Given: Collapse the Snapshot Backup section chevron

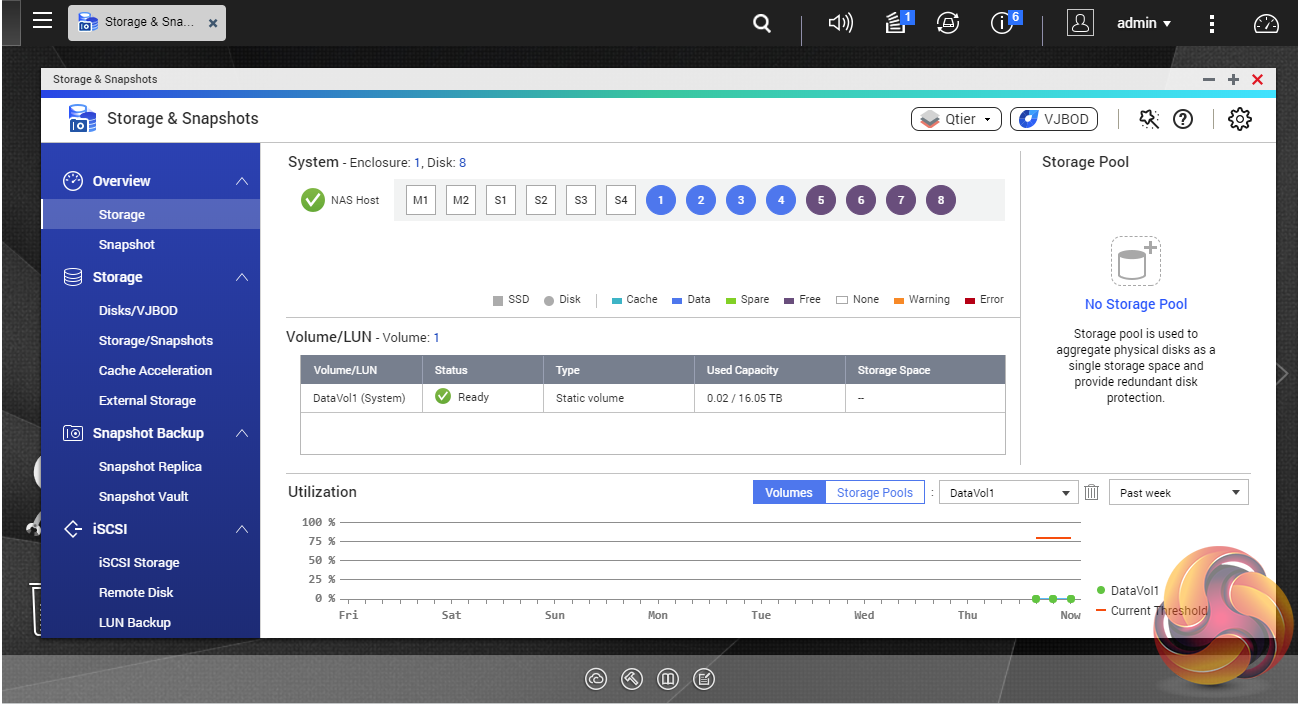Looking at the screenshot, I should click(x=242, y=433).
